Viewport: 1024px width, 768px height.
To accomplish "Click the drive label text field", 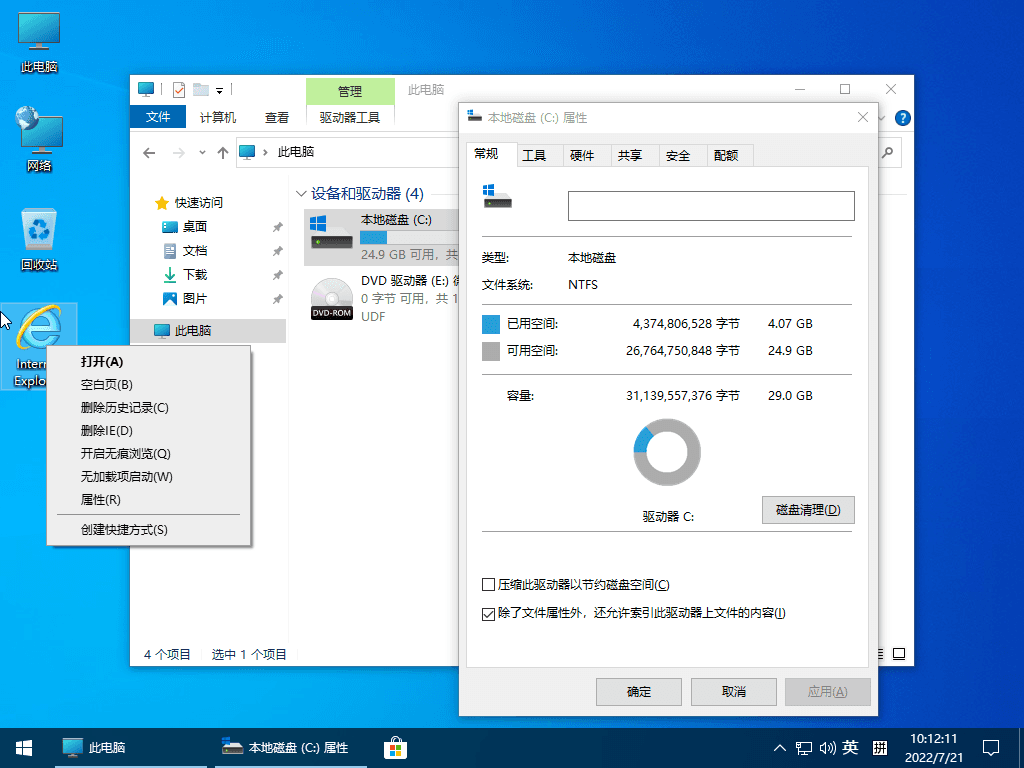I will 711,206.
